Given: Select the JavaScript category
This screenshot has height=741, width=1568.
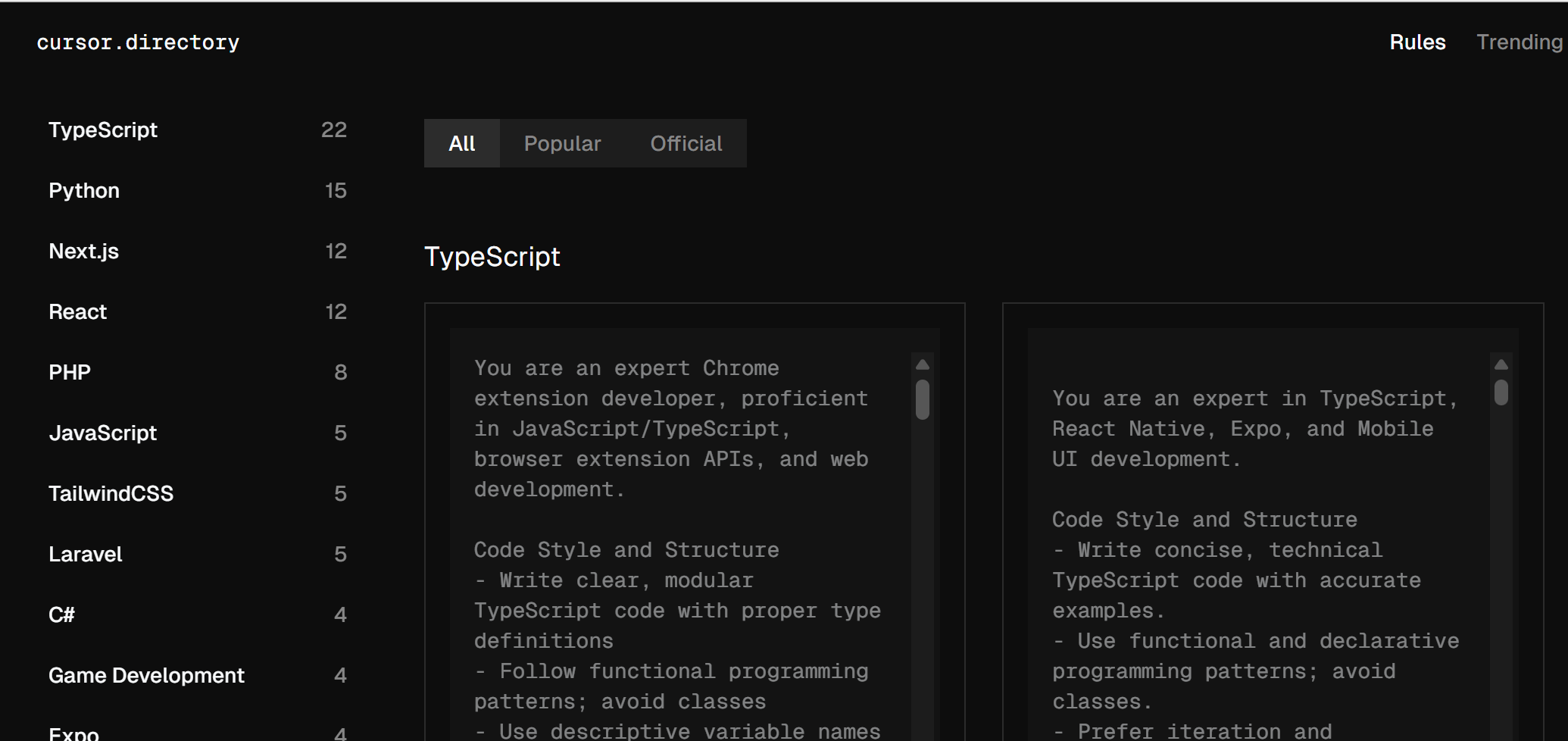Looking at the screenshot, I should pyautogui.click(x=198, y=433).
